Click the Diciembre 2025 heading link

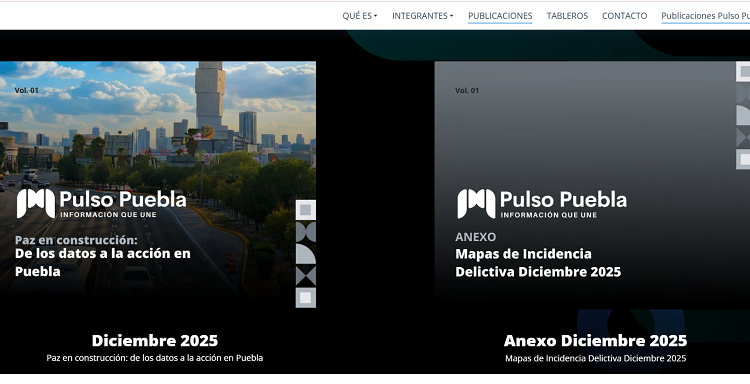click(154, 340)
